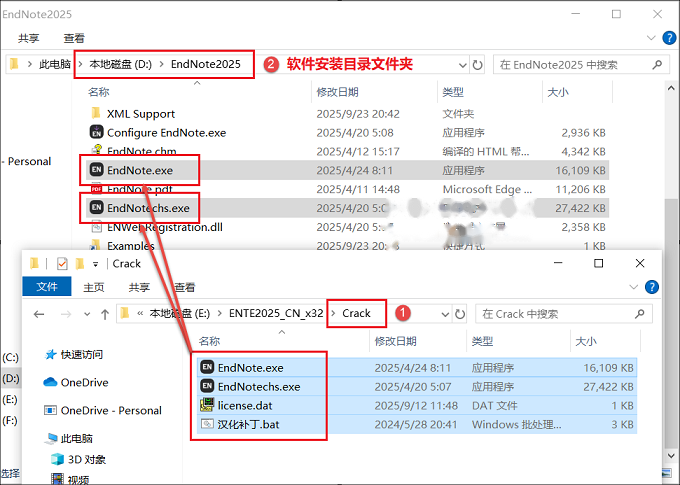Click search field in EndNote2025 window
Image resolution: width=680 pixels, height=485 pixels.
[x=581, y=65]
